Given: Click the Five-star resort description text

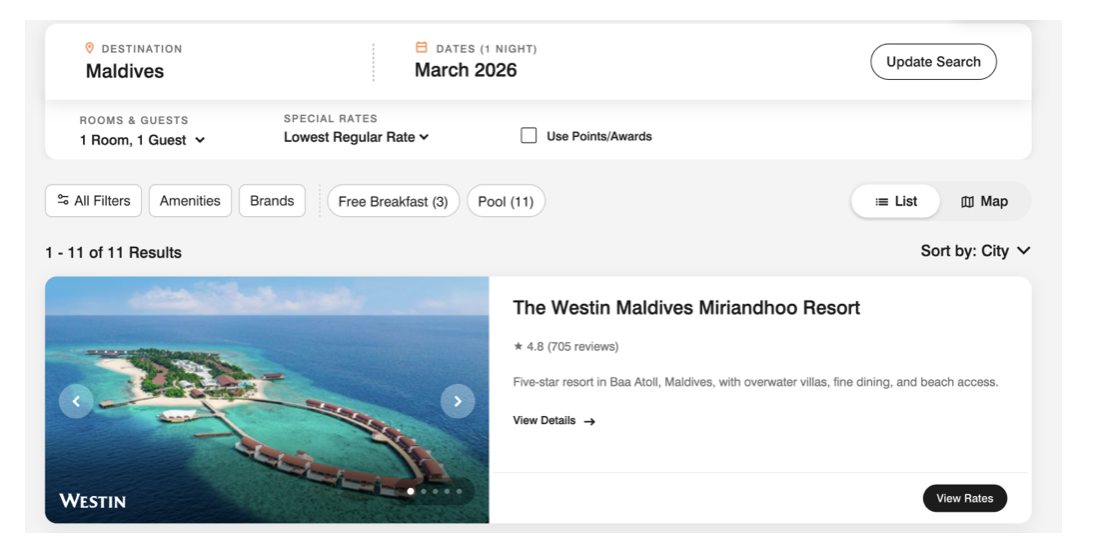Looking at the screenshot, I should point(756,382).
